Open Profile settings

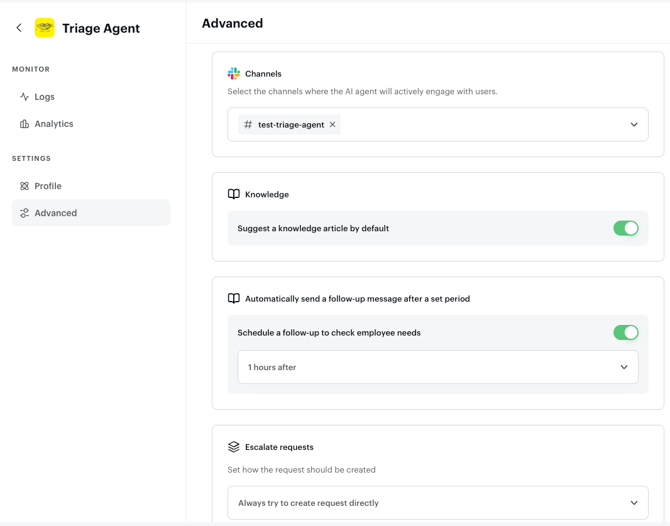48,186
